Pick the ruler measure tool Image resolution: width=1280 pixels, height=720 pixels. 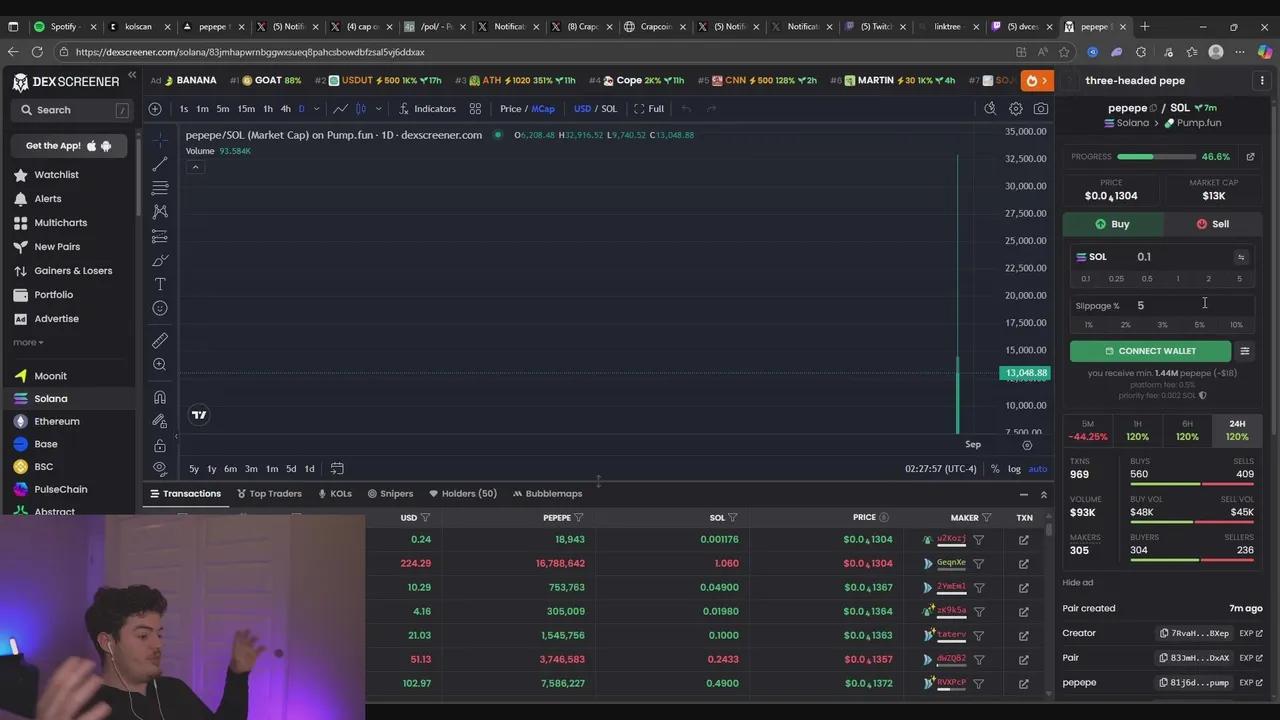click(x=160, y=341)
